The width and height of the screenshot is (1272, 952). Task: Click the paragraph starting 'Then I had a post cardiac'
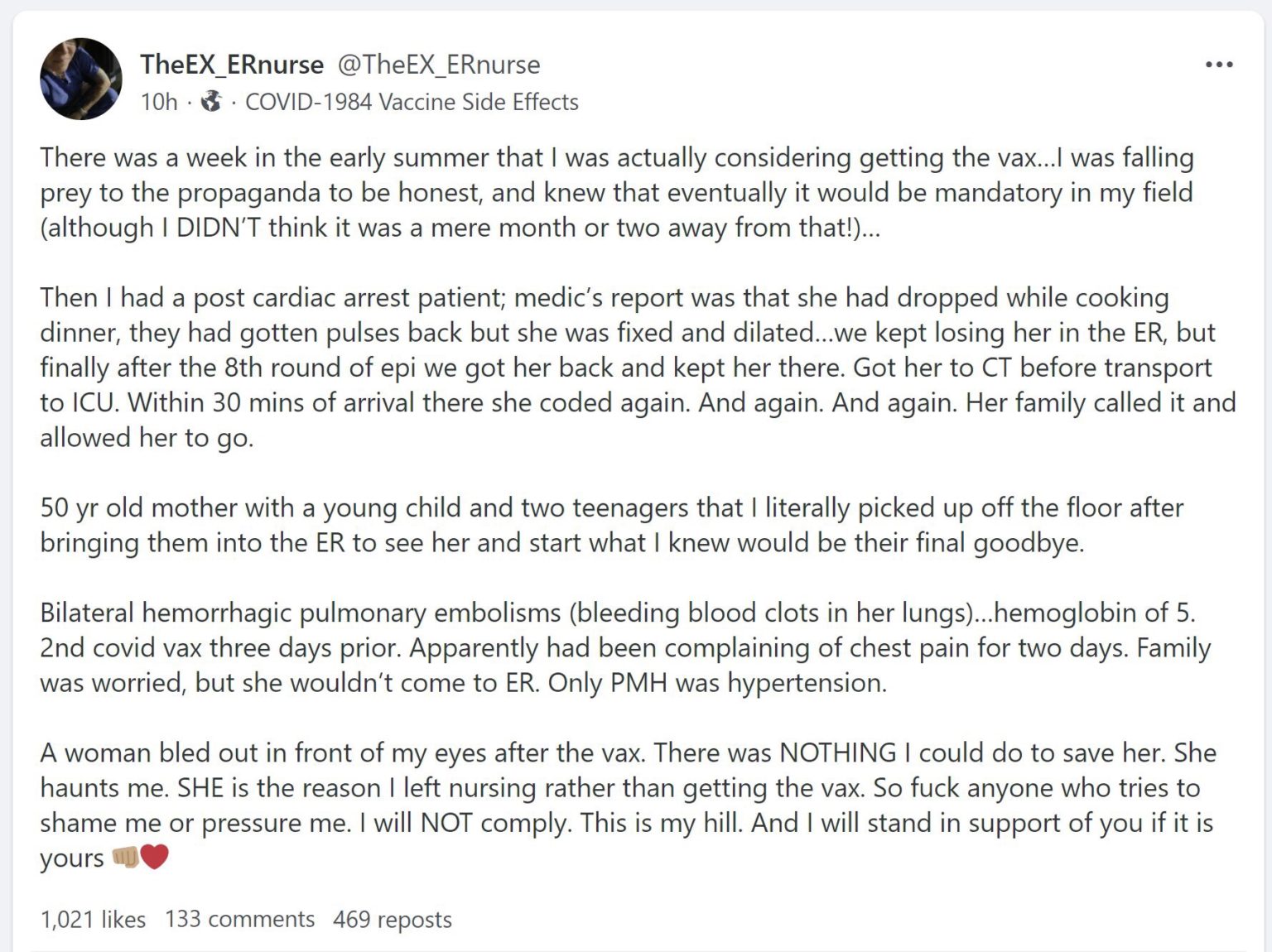(x=638, y=368)
